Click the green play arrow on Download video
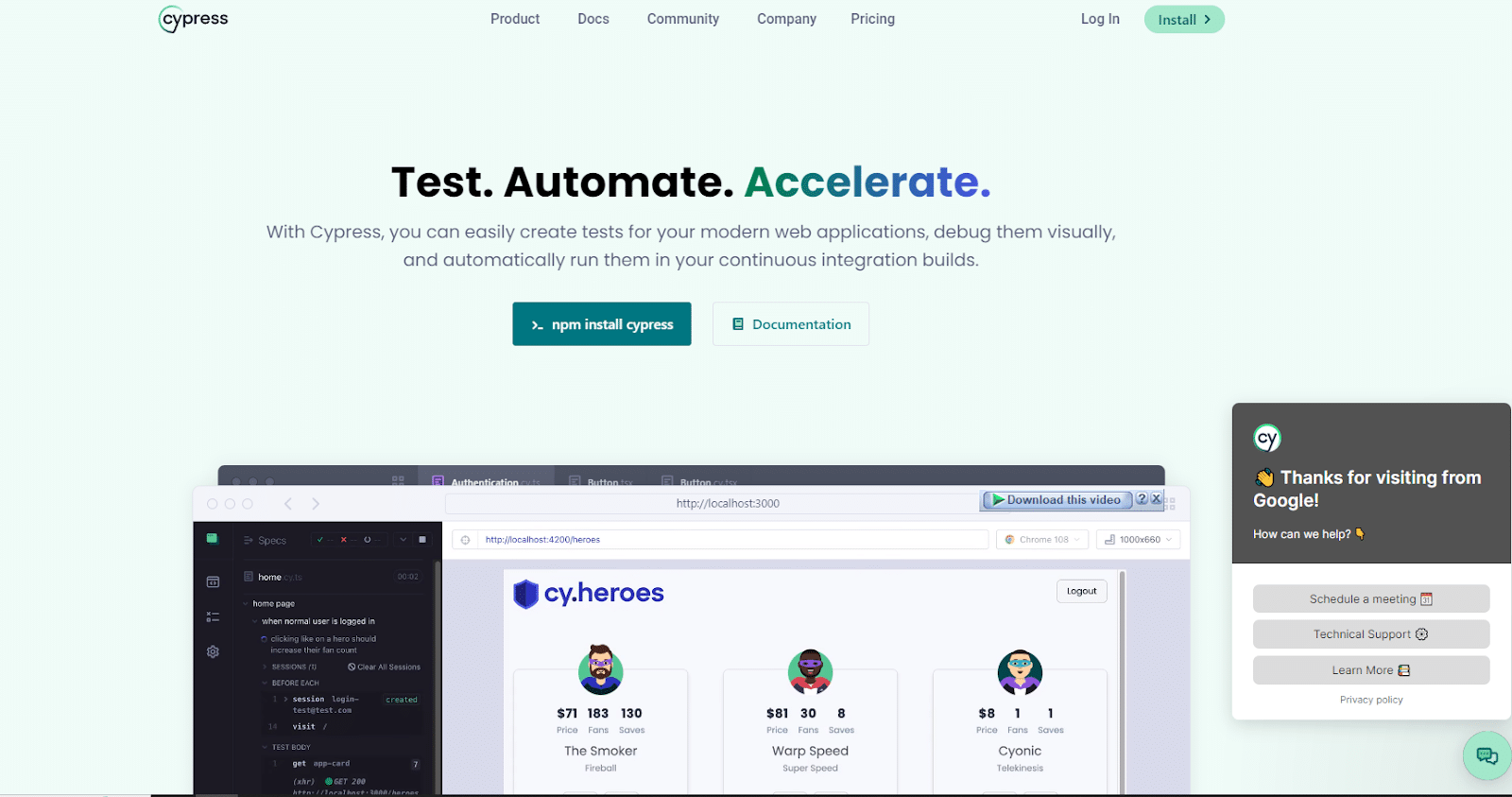1512x797 pixels. point(998,500)
